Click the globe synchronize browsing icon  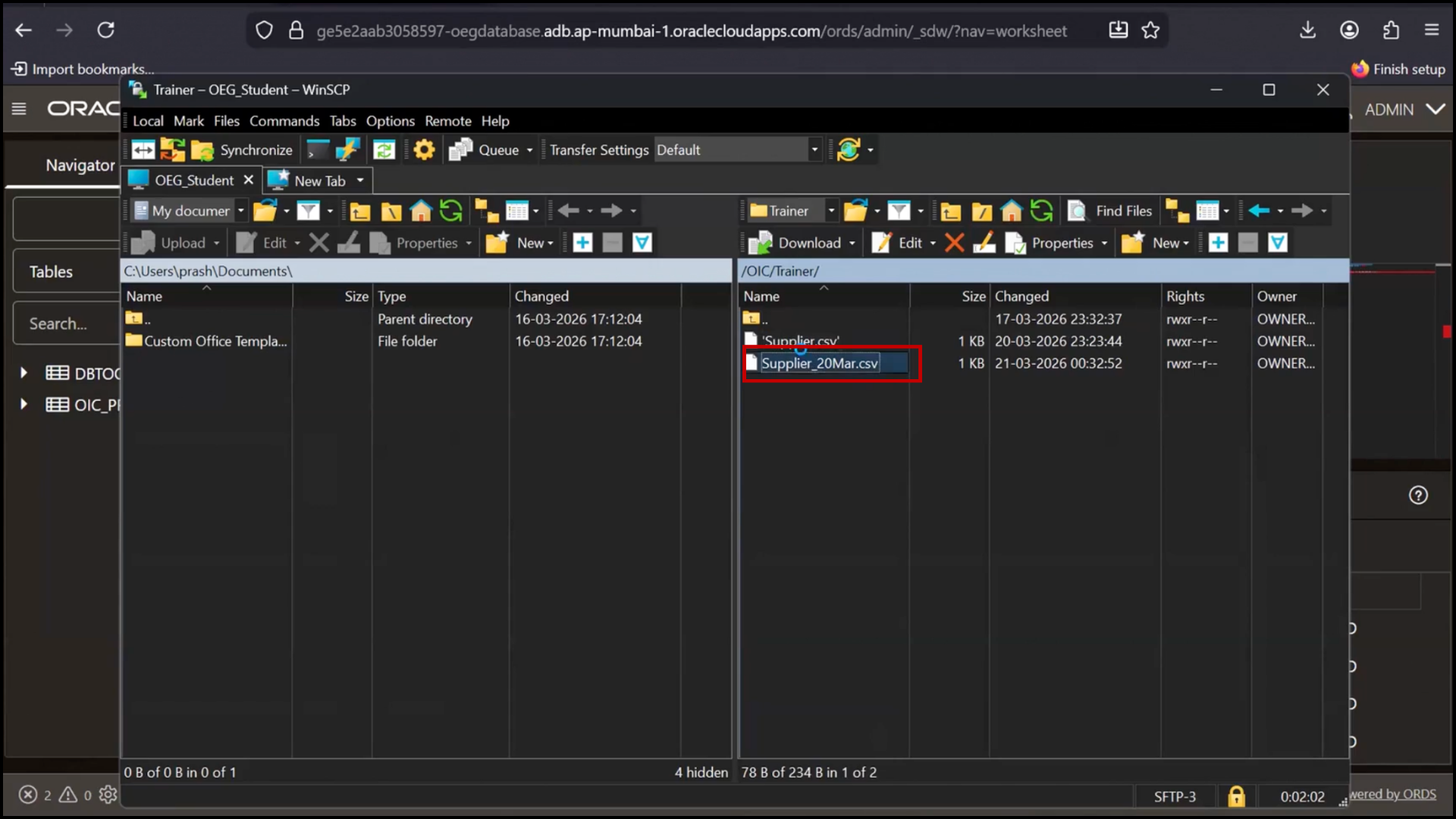[849, 150]
